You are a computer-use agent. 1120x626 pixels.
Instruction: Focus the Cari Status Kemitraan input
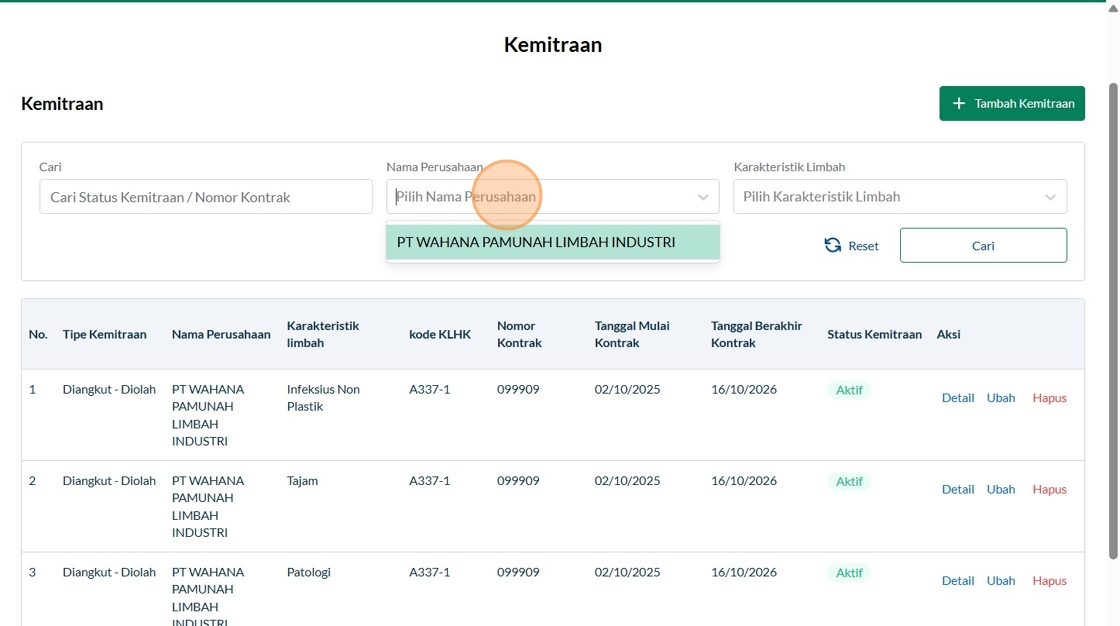tap(206, 197)
